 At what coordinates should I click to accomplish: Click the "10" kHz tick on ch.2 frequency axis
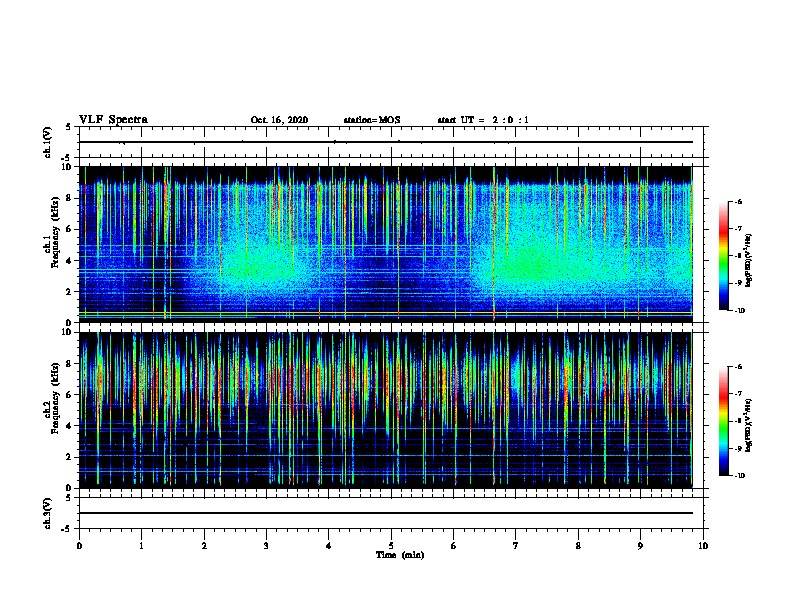coord(67,332)
